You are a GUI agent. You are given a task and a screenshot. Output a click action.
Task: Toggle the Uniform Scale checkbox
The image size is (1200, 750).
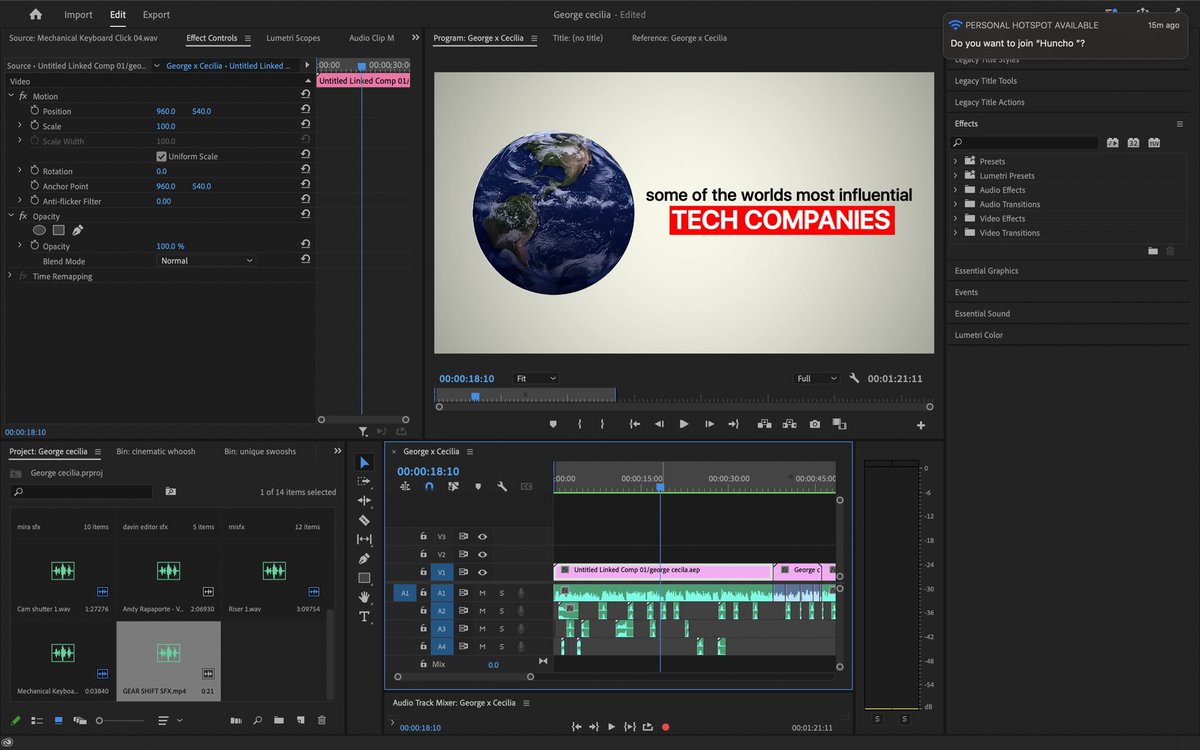(161, 156)
